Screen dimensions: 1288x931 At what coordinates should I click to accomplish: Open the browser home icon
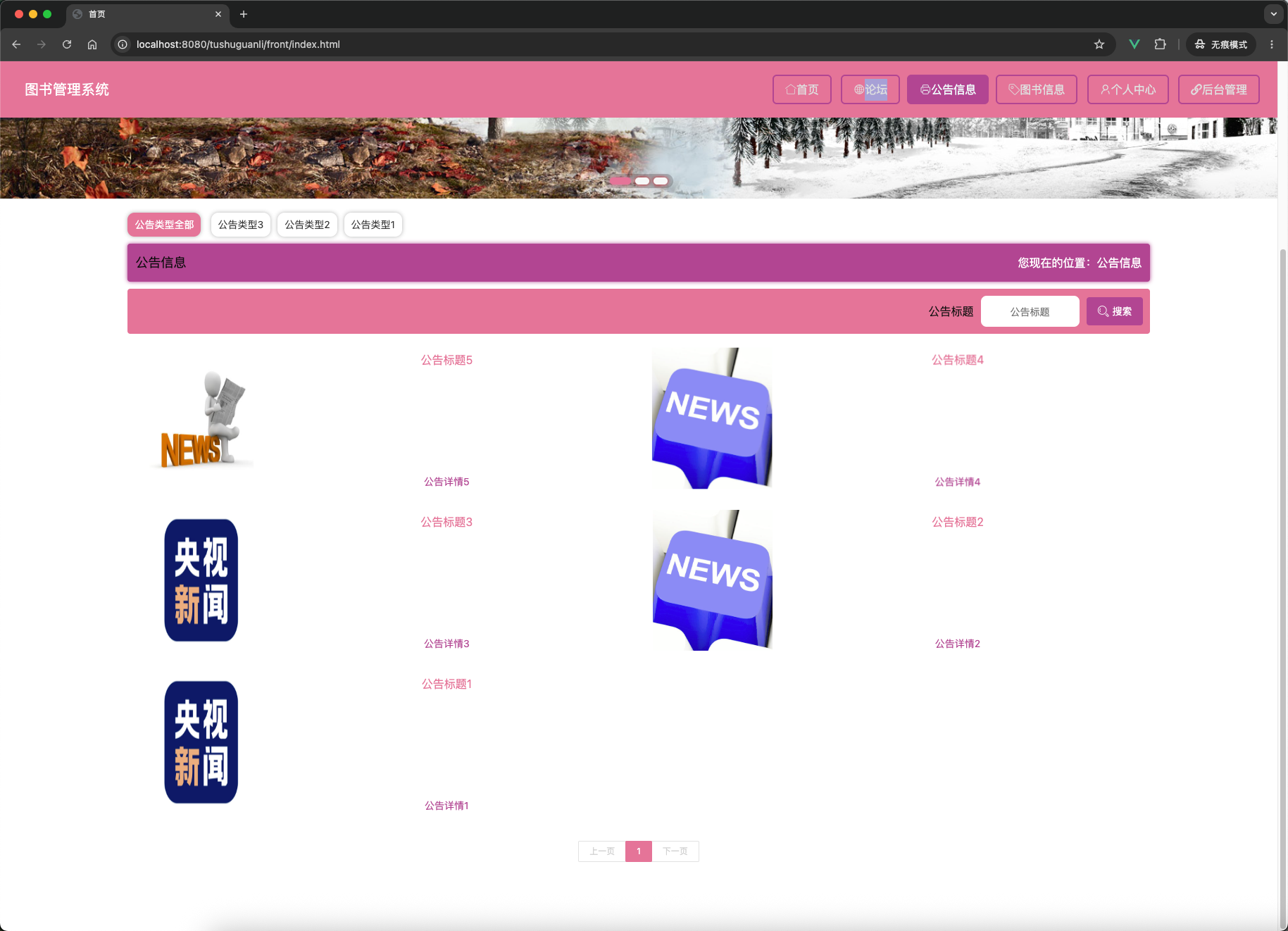[x=92, y=44]
